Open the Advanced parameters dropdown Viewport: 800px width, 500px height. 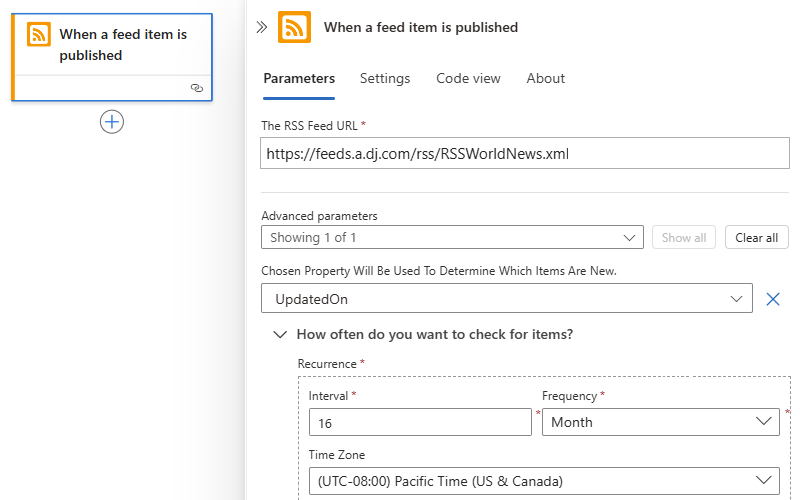(452, 237)
